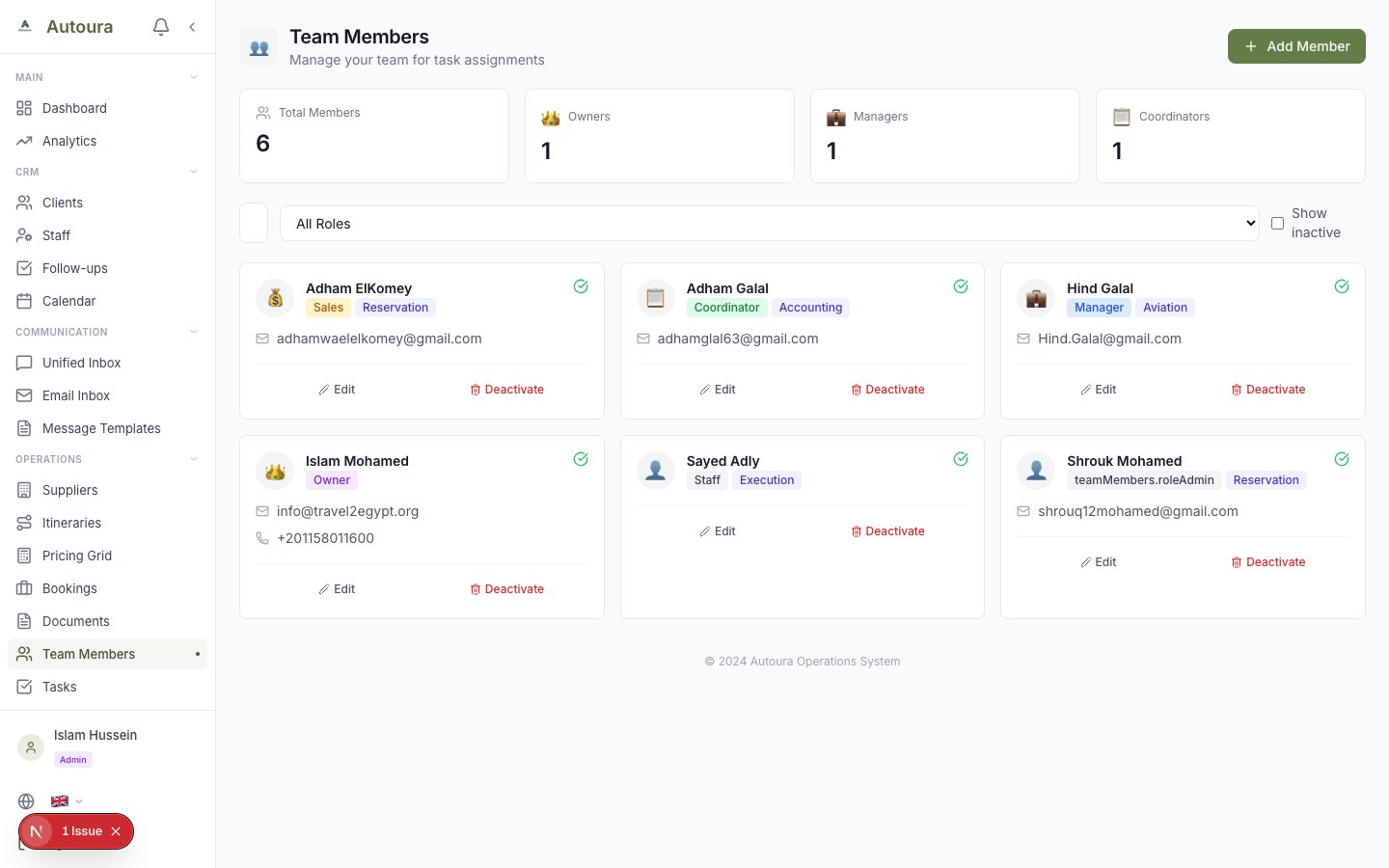Click the Clients people icon

coord(24,203)
